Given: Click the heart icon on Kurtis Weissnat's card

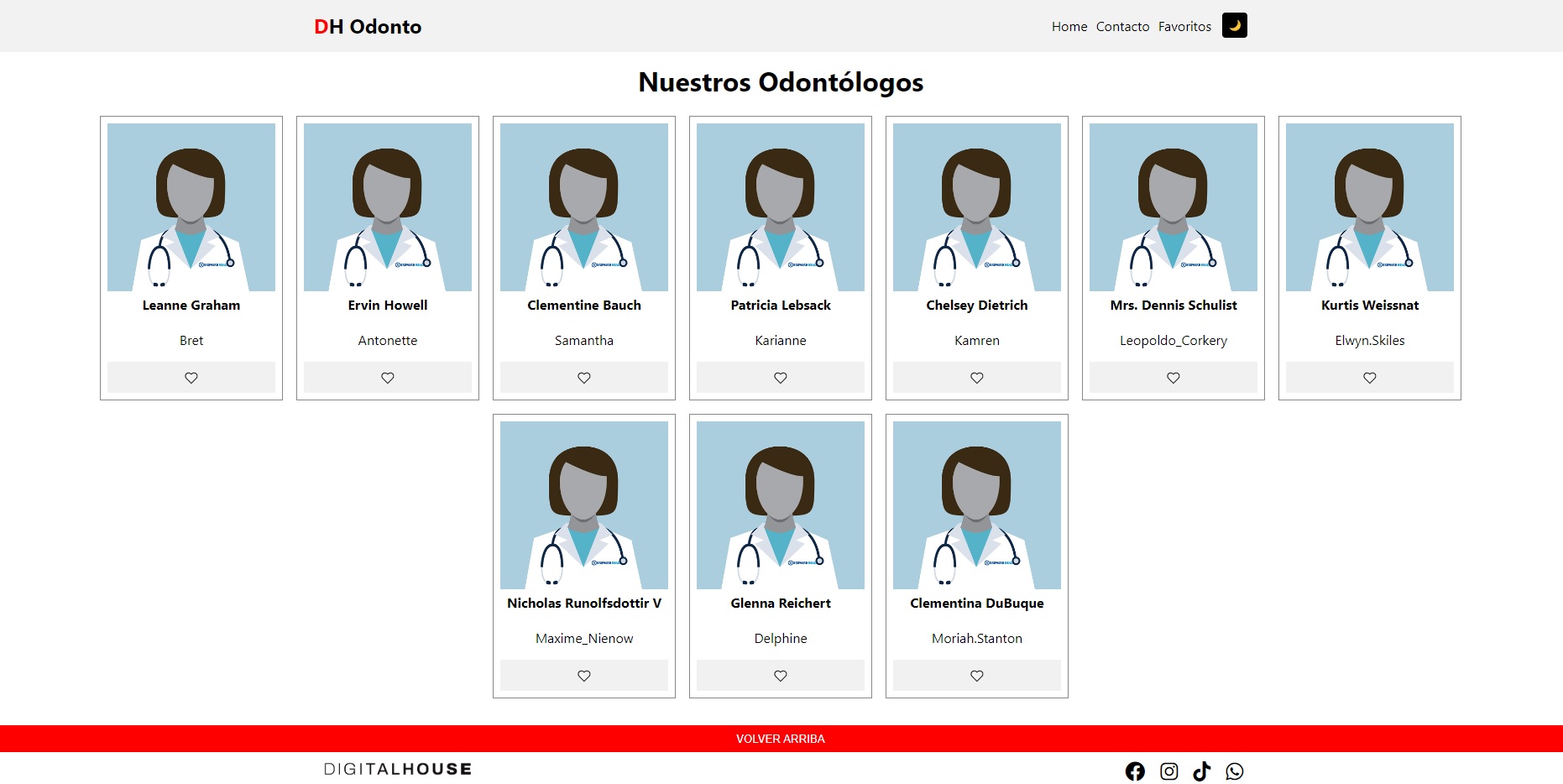Looking at the screenshot, I should point(1368,377).
